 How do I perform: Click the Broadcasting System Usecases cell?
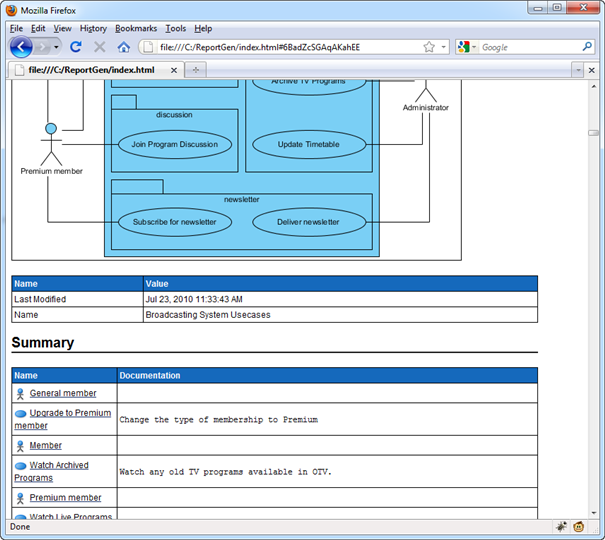coord(340,315)
